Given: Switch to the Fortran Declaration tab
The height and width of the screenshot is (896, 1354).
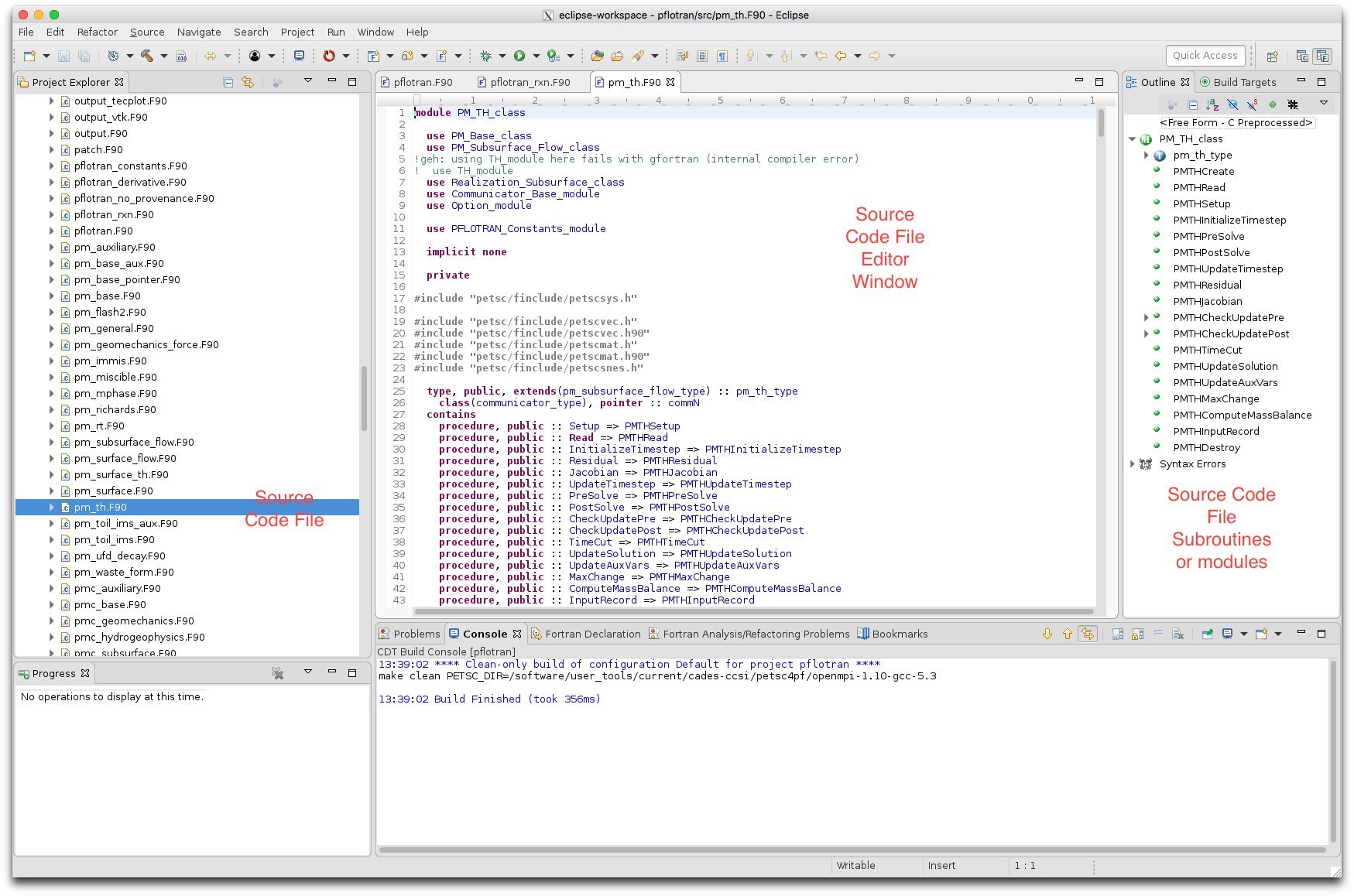Looking at the screenshot, I should (x=592, y=634).
